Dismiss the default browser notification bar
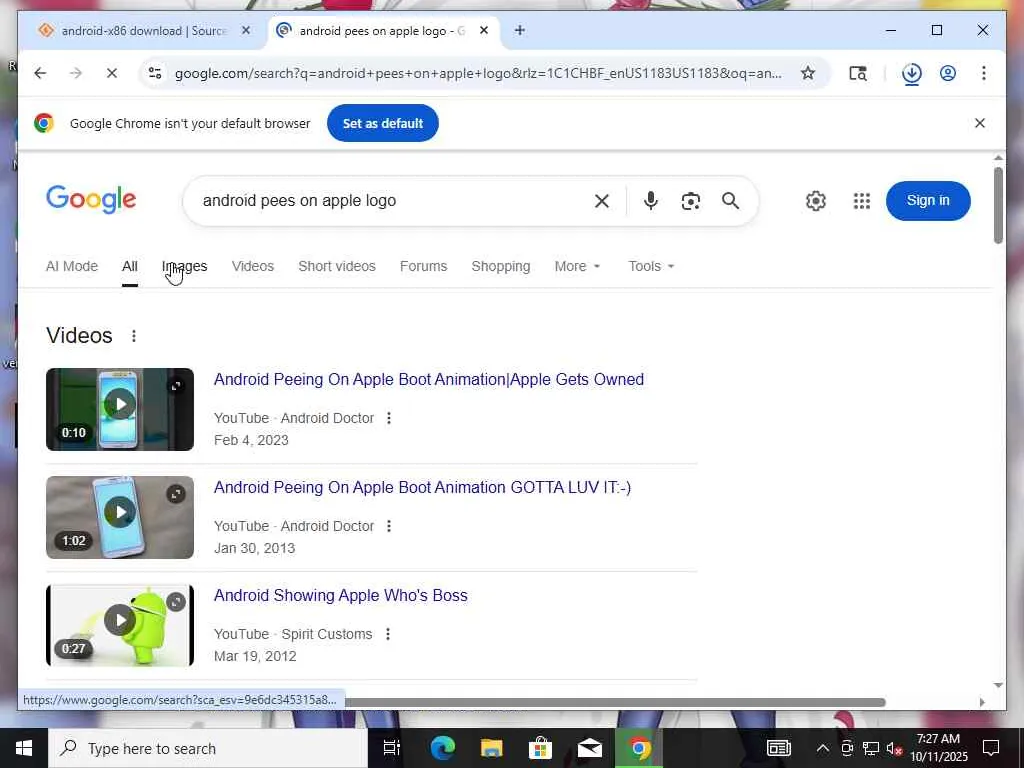 980,123
